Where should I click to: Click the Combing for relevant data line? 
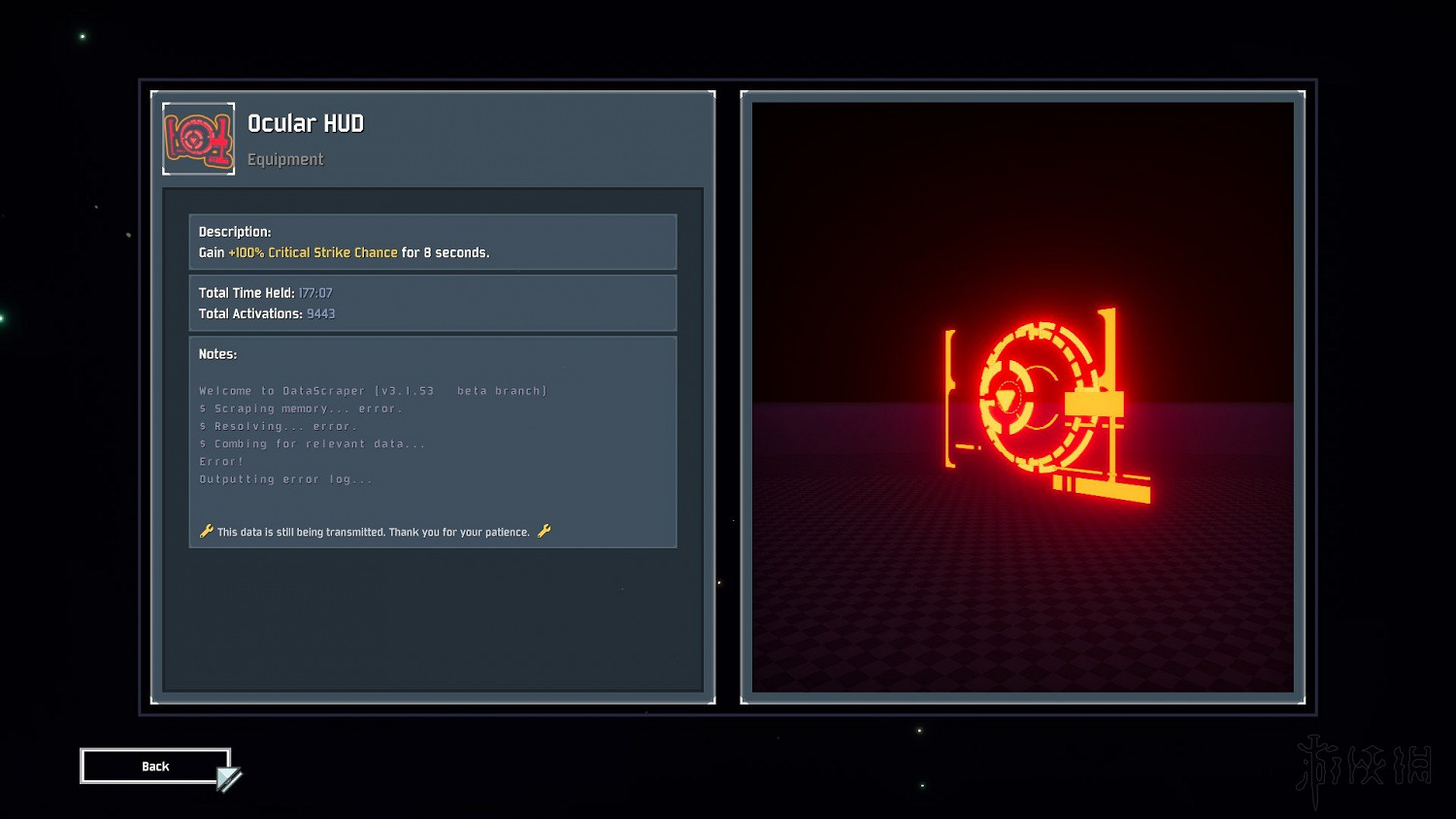click(x=313, y=443)
